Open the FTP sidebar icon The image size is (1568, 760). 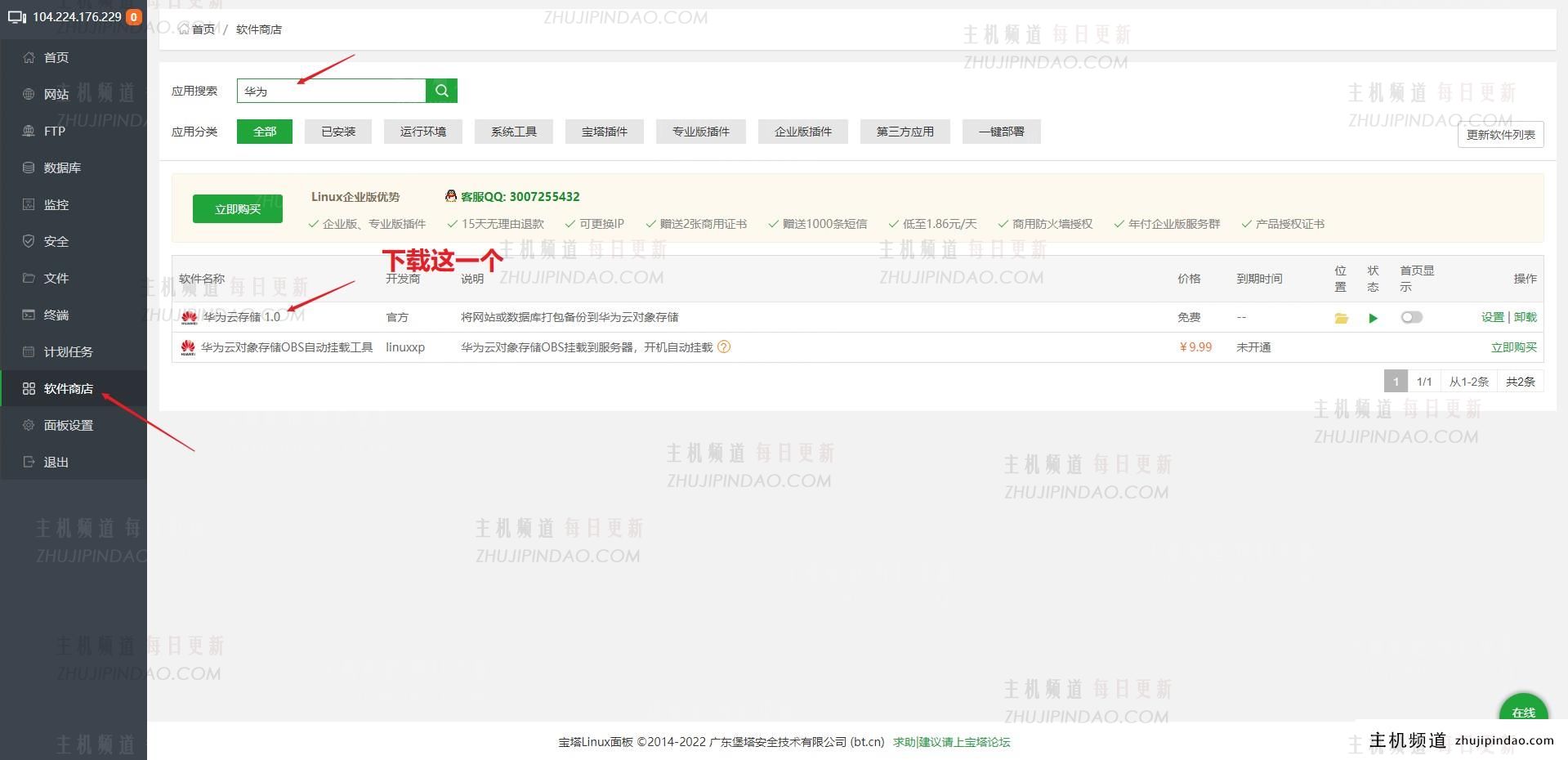29,131
